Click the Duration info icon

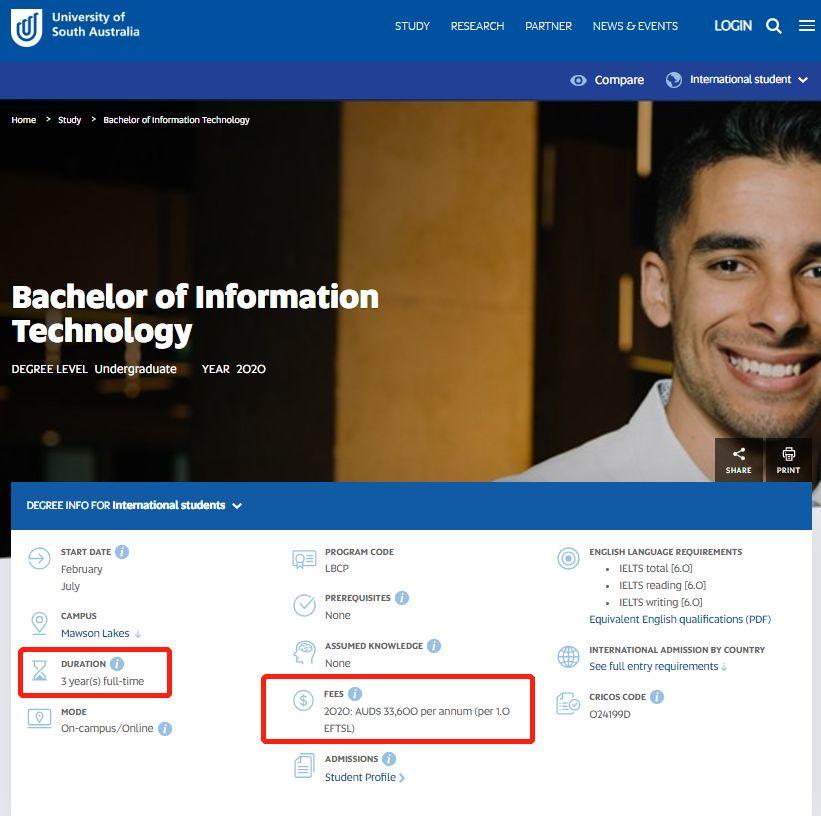pyautogui.click(x=117, y=664)
